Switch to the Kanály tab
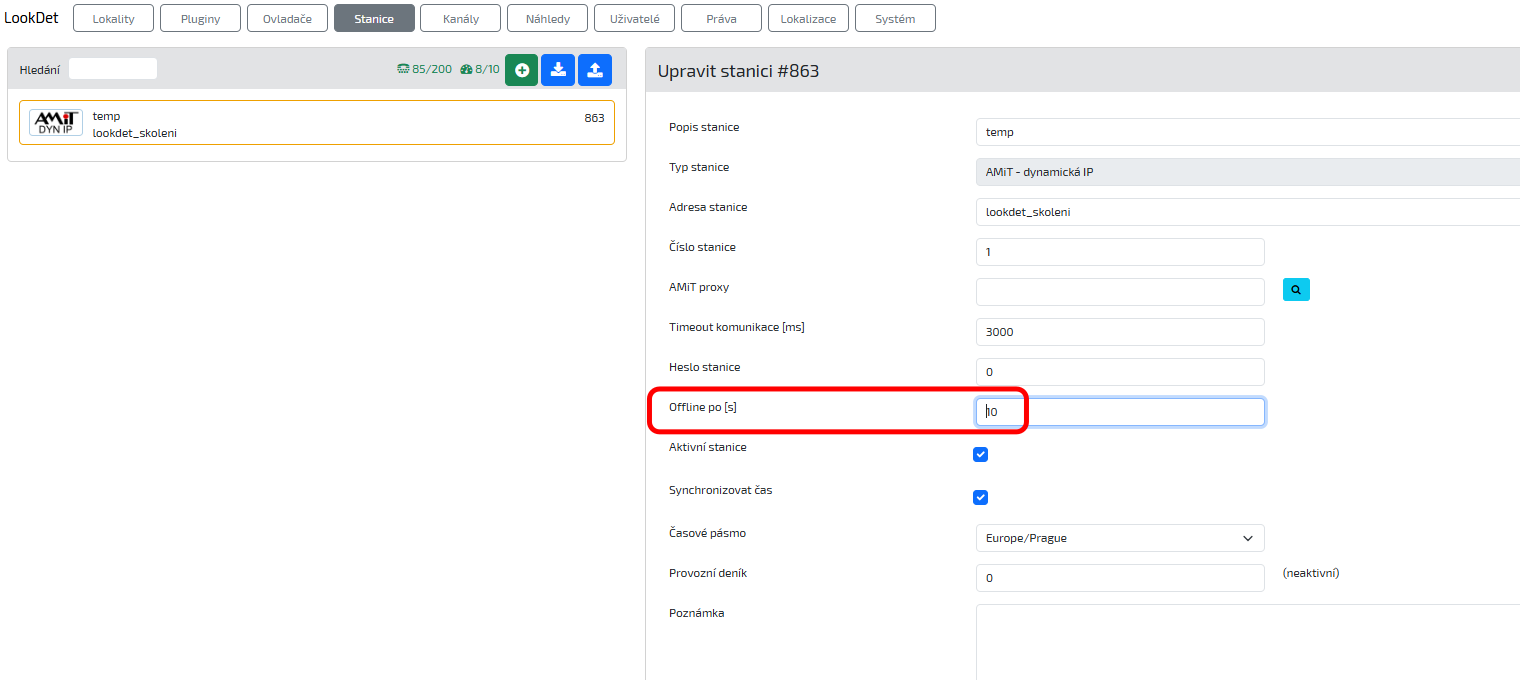This screenshot has width=1520, height=680. point(460,19)
